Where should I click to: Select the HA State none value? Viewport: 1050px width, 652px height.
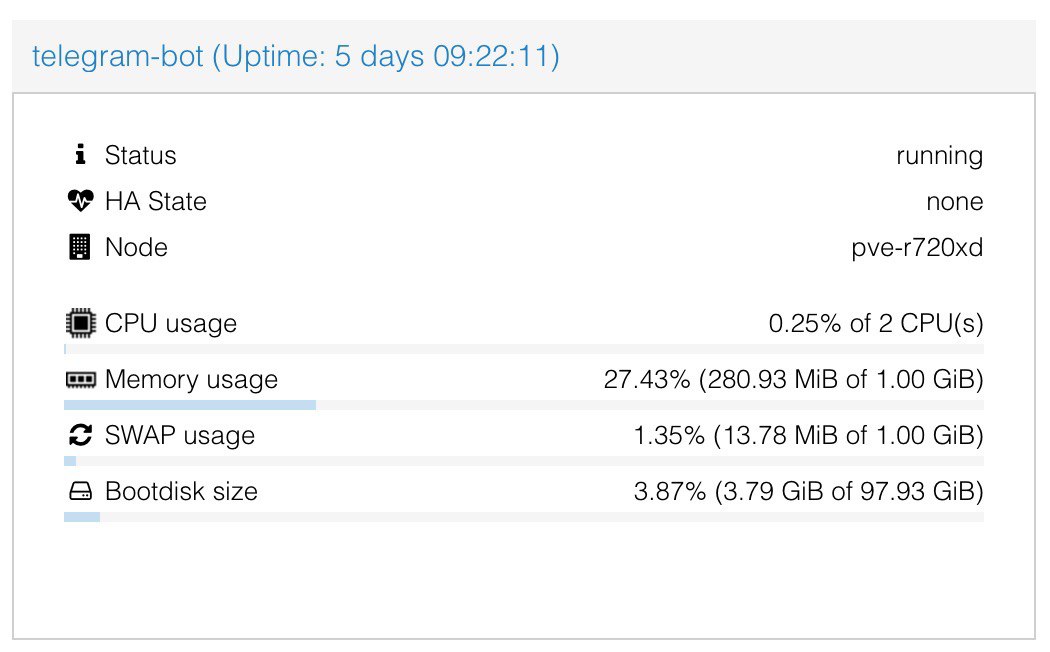click(x=955, y=201)
